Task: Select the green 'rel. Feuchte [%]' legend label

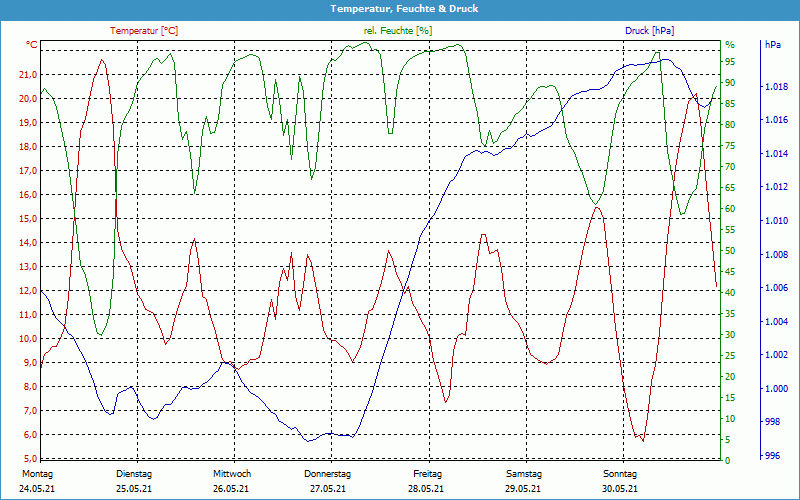Action: pyautogui.click(x=398, y=31)
